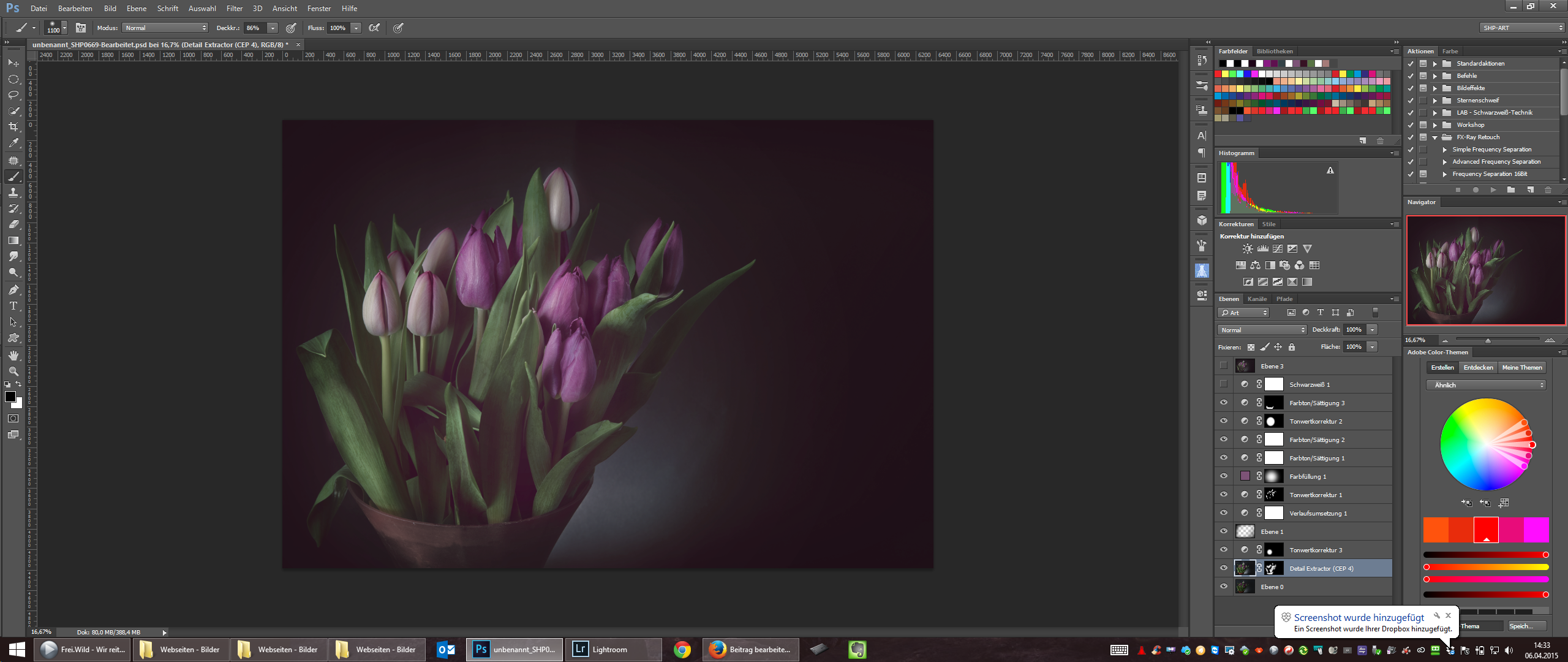Switch to the Kanäle tab
The image size is (1568, 662).
(1257, 299)
